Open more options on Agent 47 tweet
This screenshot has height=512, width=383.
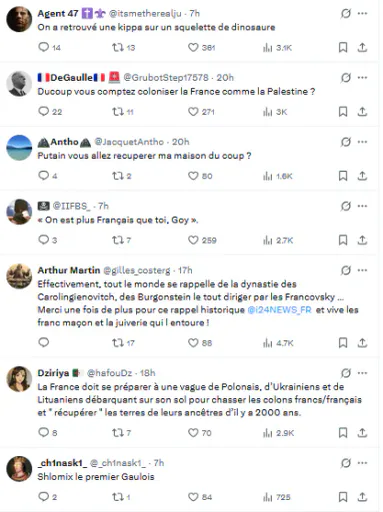coord(362,13)
